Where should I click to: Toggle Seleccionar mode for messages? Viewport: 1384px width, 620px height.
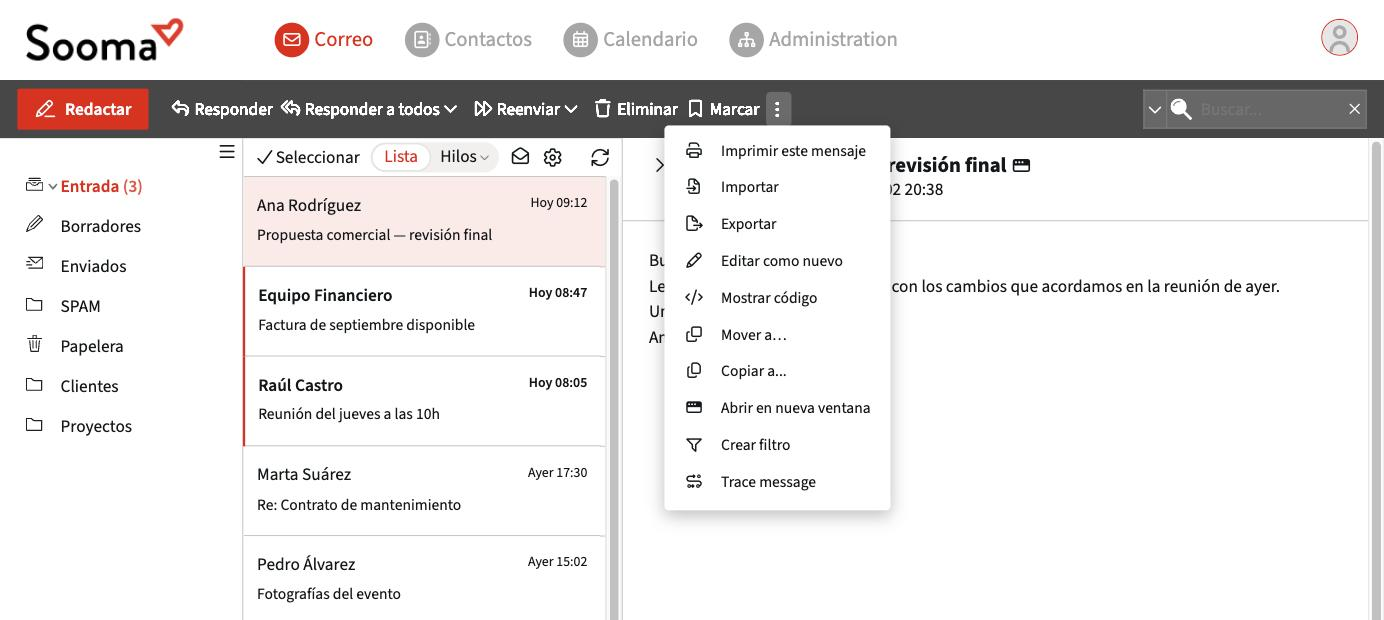pyautogui.click(x=308, y=157)
